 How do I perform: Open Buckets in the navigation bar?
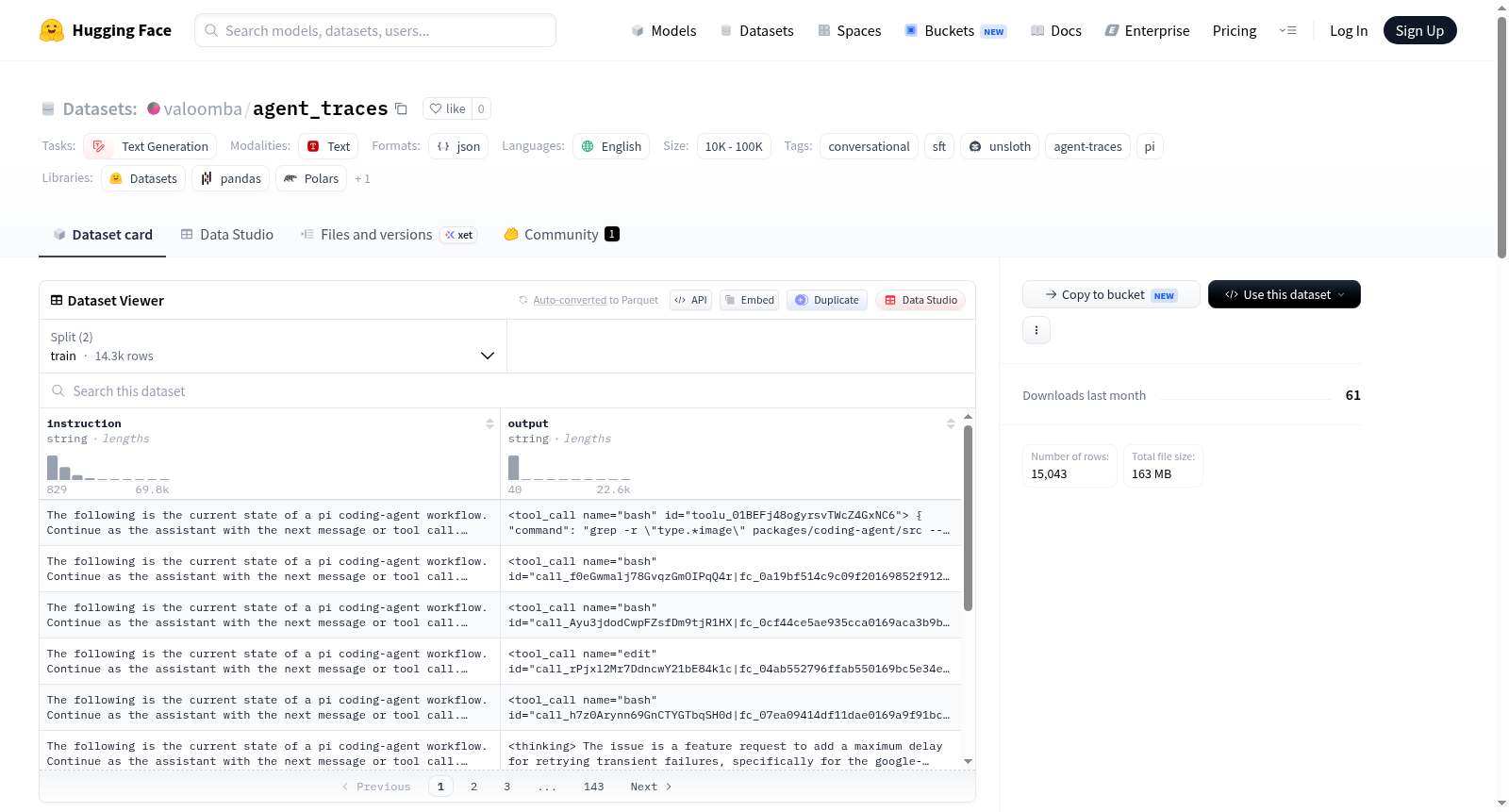[x=955, y=30]
